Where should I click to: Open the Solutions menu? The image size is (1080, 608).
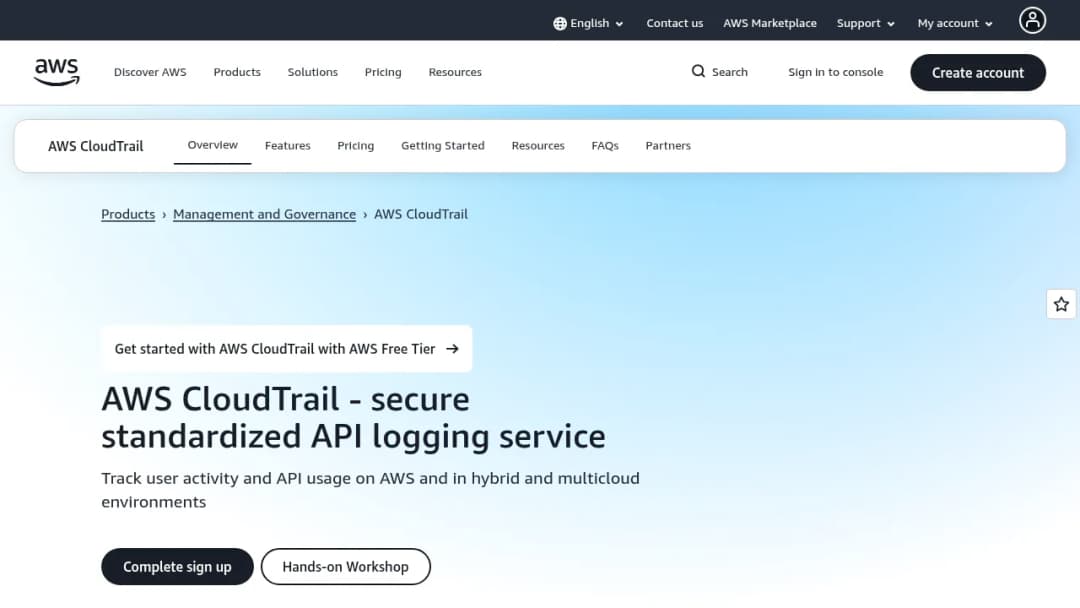(313, 72)
